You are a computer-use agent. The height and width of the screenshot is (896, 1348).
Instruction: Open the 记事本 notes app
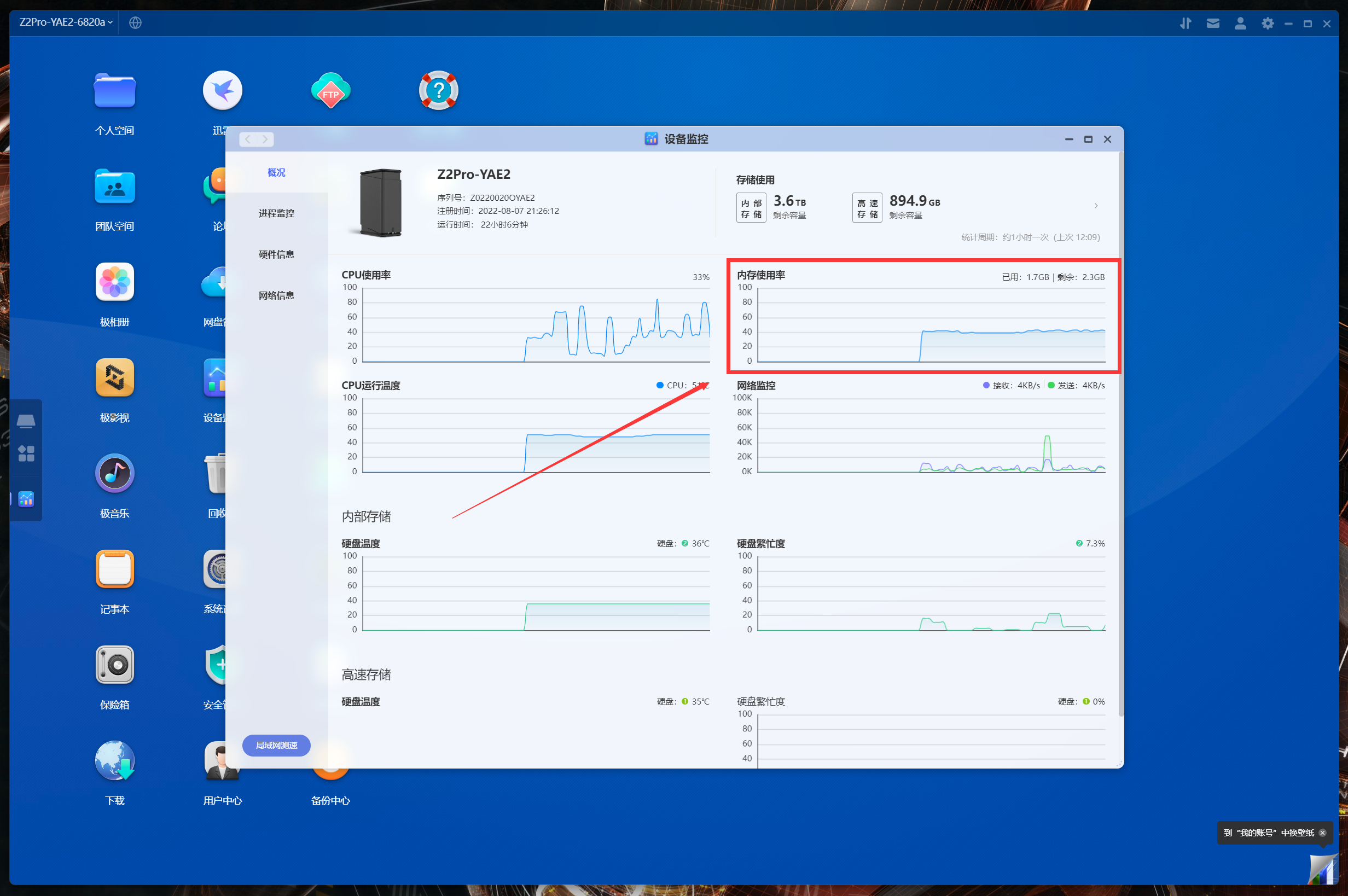114,569
